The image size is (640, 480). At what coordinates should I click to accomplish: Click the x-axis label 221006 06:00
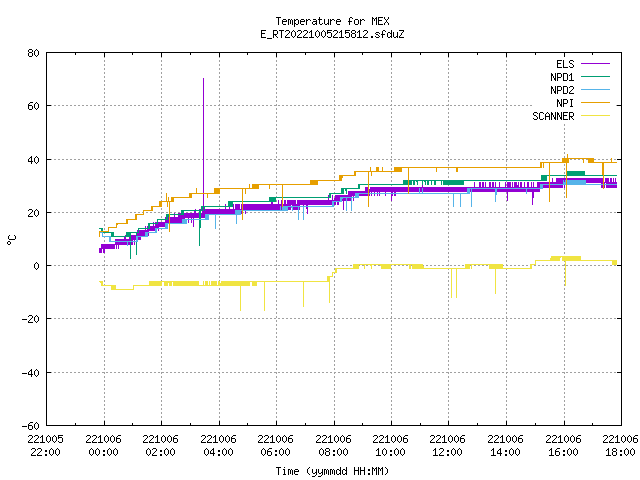276,446
